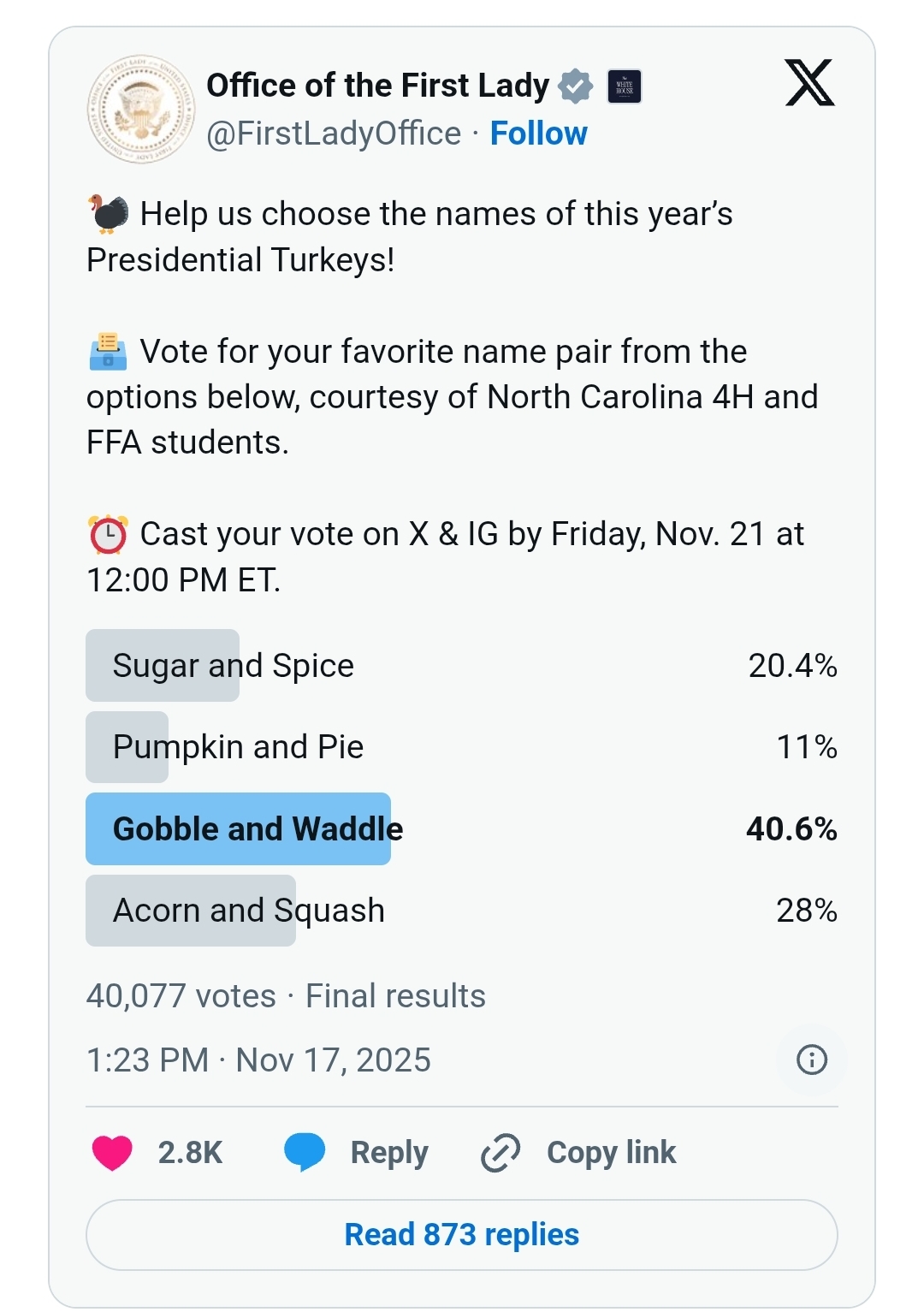Click the X logo icon
The height and width of the screenshot is (1312, 924).
[809, 83]
